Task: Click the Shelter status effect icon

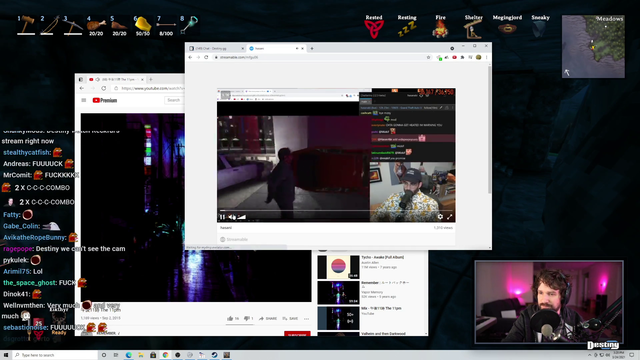Action: point(473,29)
